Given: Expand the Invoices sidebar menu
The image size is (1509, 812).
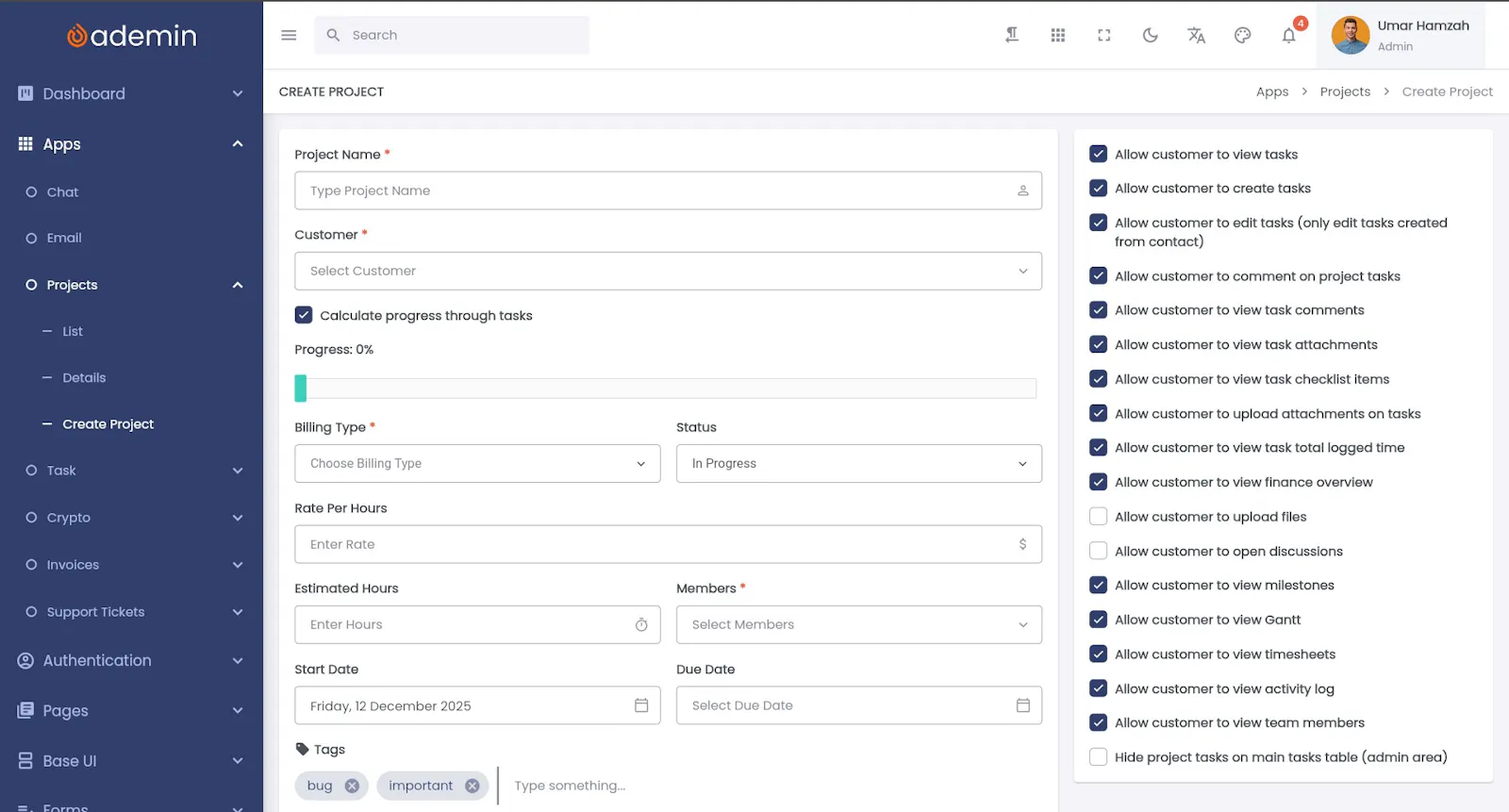Looking at the screenshot, I should point(132,565).
